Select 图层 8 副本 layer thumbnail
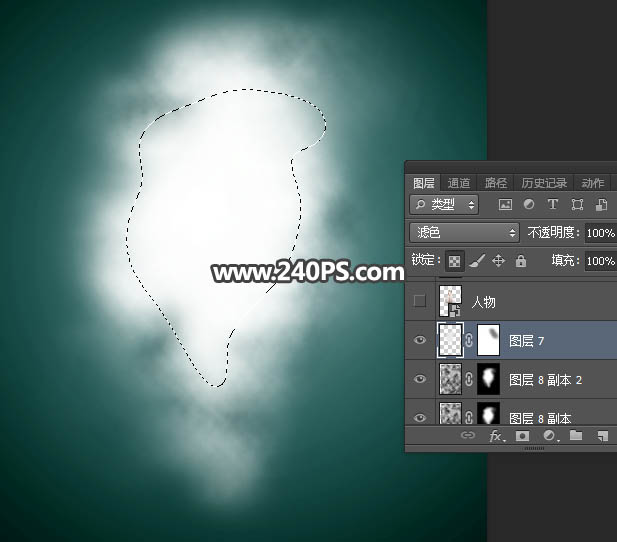Viewport: 617px width, 542px height. click(450, 413)
